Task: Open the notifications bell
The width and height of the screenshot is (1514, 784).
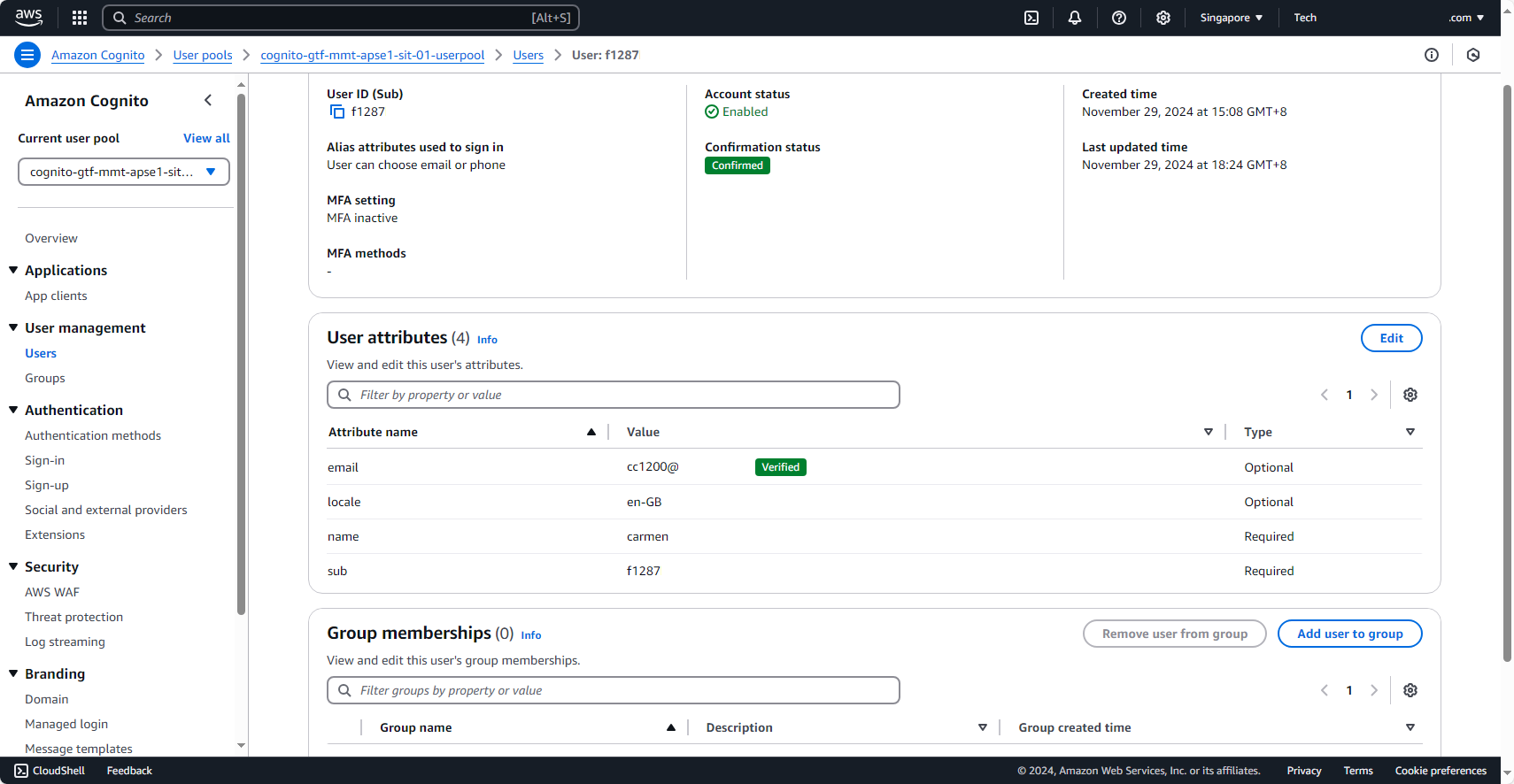Action: (1075, 18)
